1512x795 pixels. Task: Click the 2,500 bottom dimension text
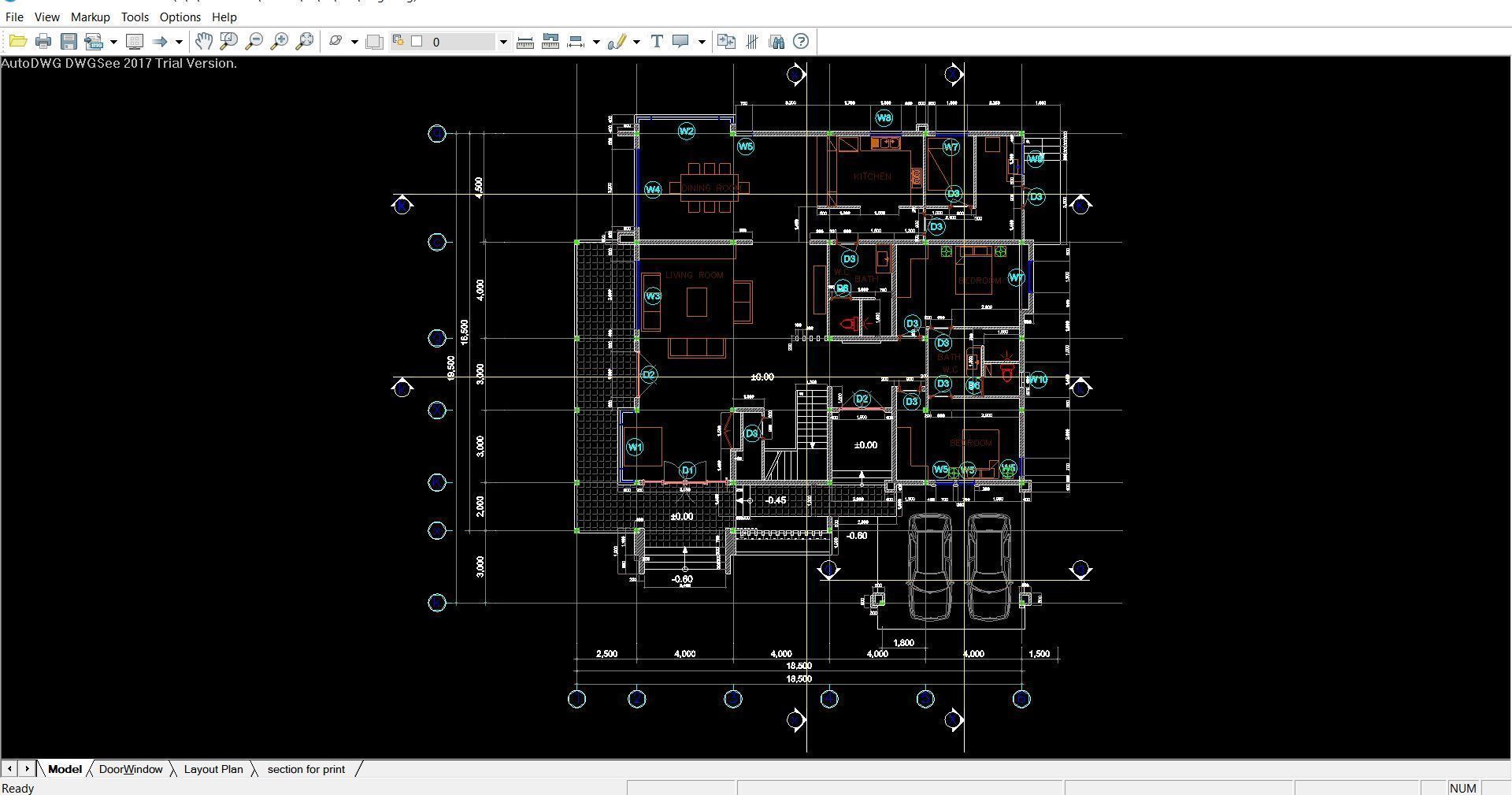point(606,654)
